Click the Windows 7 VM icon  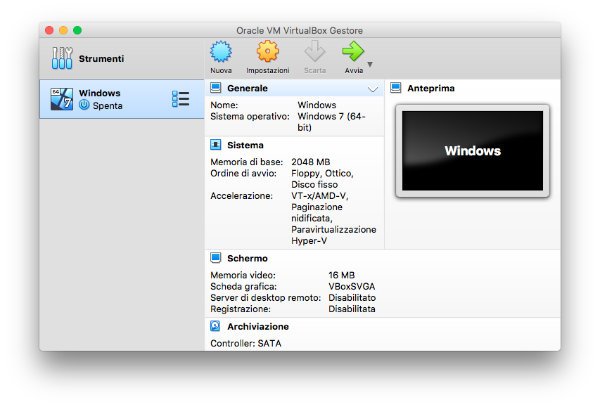(62, 99)
